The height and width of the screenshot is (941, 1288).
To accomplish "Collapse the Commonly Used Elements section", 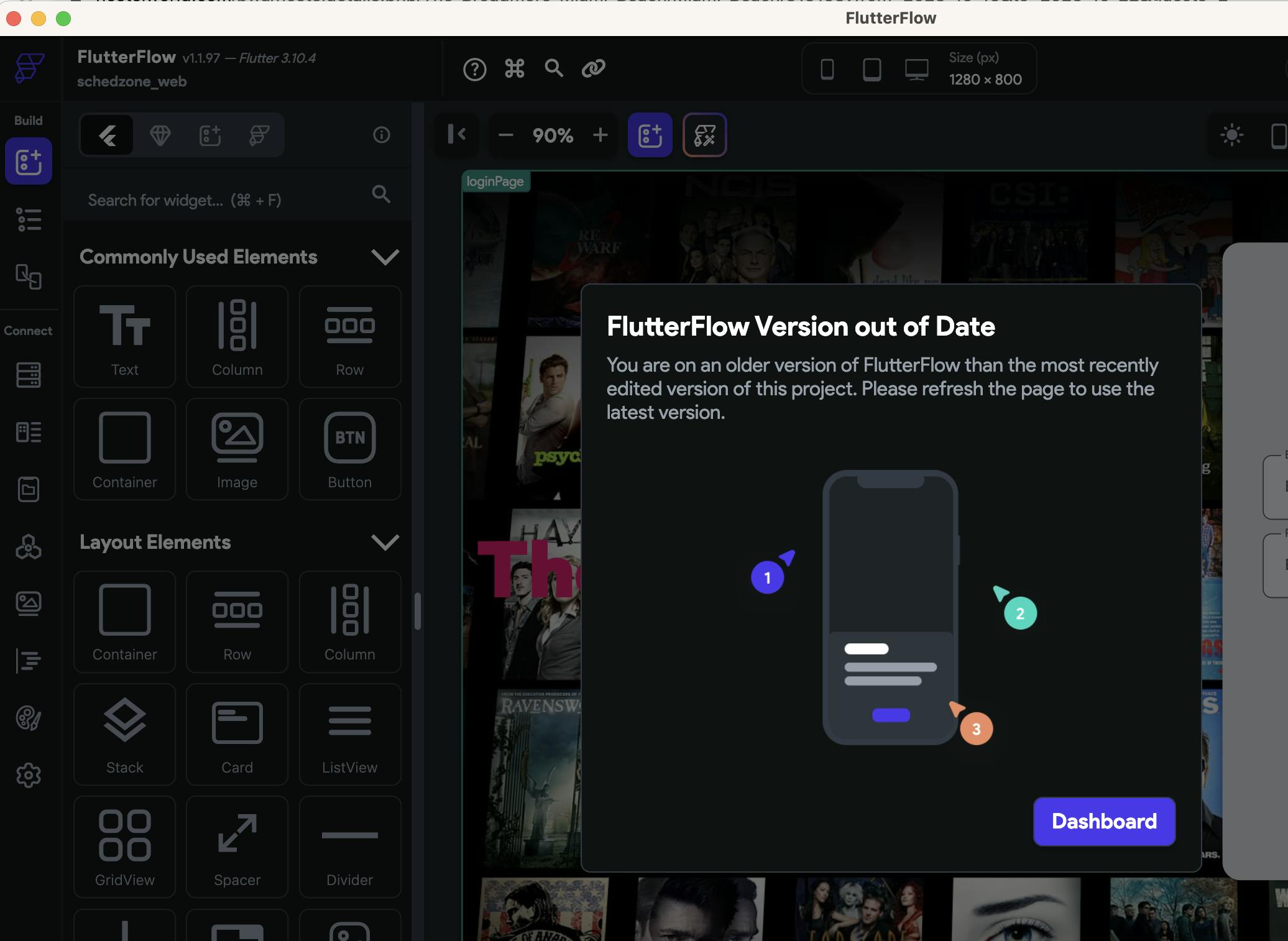I will click(x=385, y=257).
